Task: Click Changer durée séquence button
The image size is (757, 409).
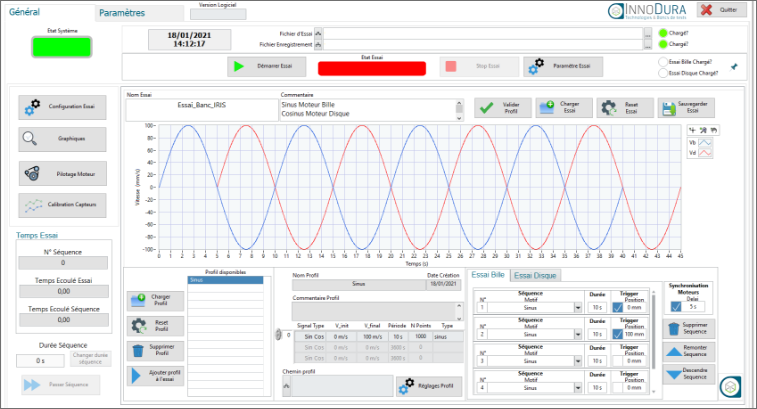Action: coord(91,359)
